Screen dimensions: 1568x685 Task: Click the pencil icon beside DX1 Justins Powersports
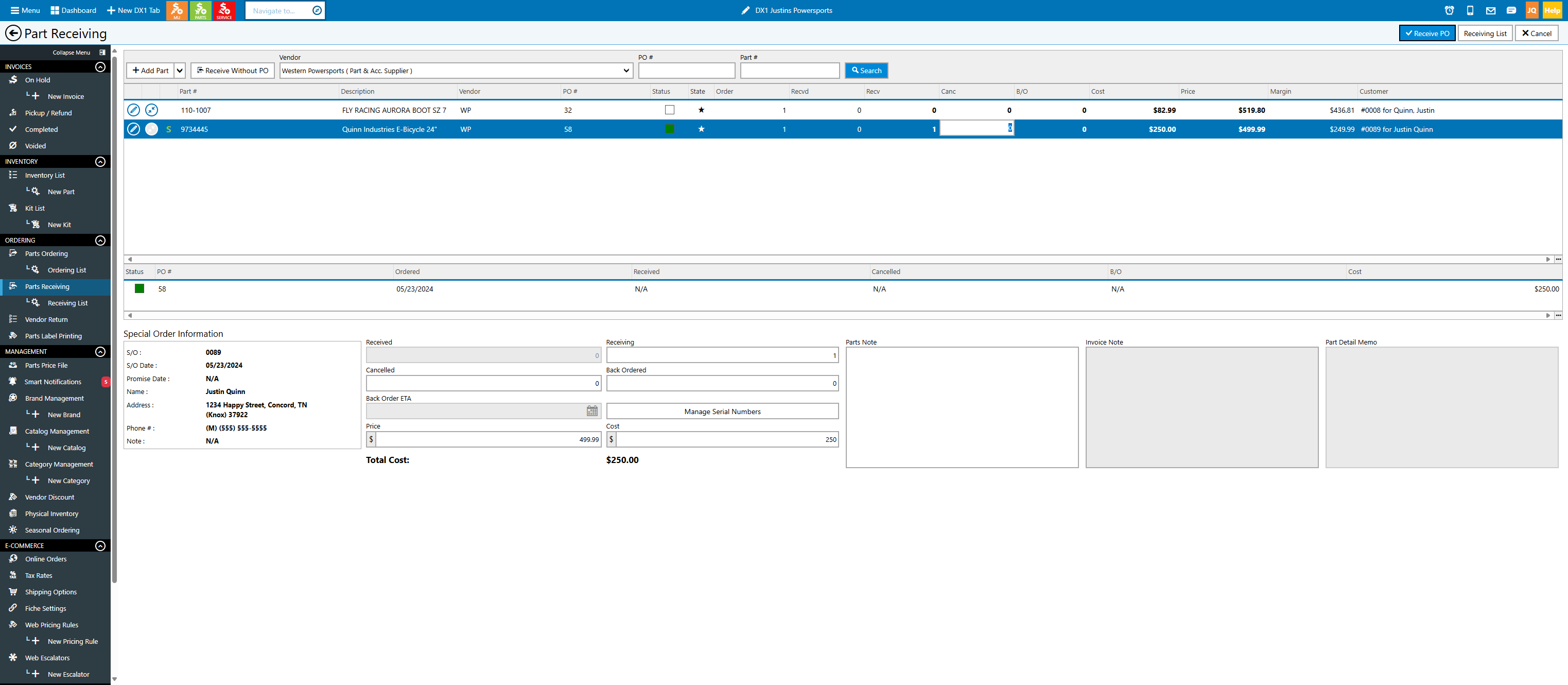coord(745,10)
